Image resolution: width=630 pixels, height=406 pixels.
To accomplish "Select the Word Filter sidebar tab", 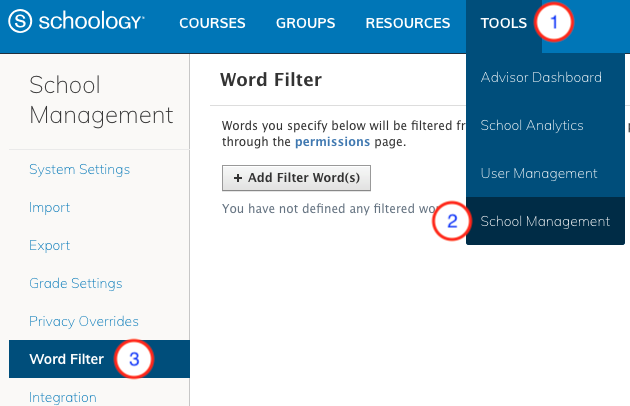I will coord(66,359).
